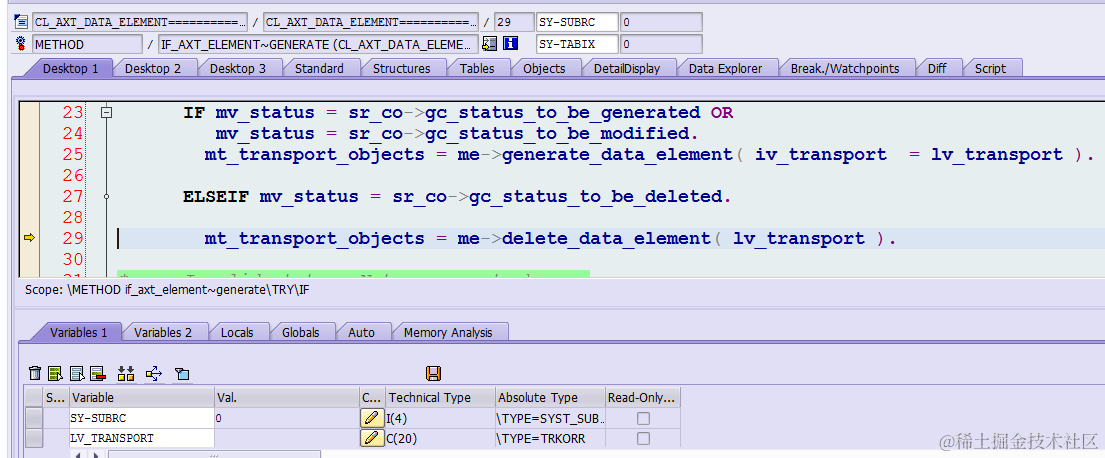1105x458 pixels.
Task: Click the yellow arrow marker at line 29
Action: point(29,238)
